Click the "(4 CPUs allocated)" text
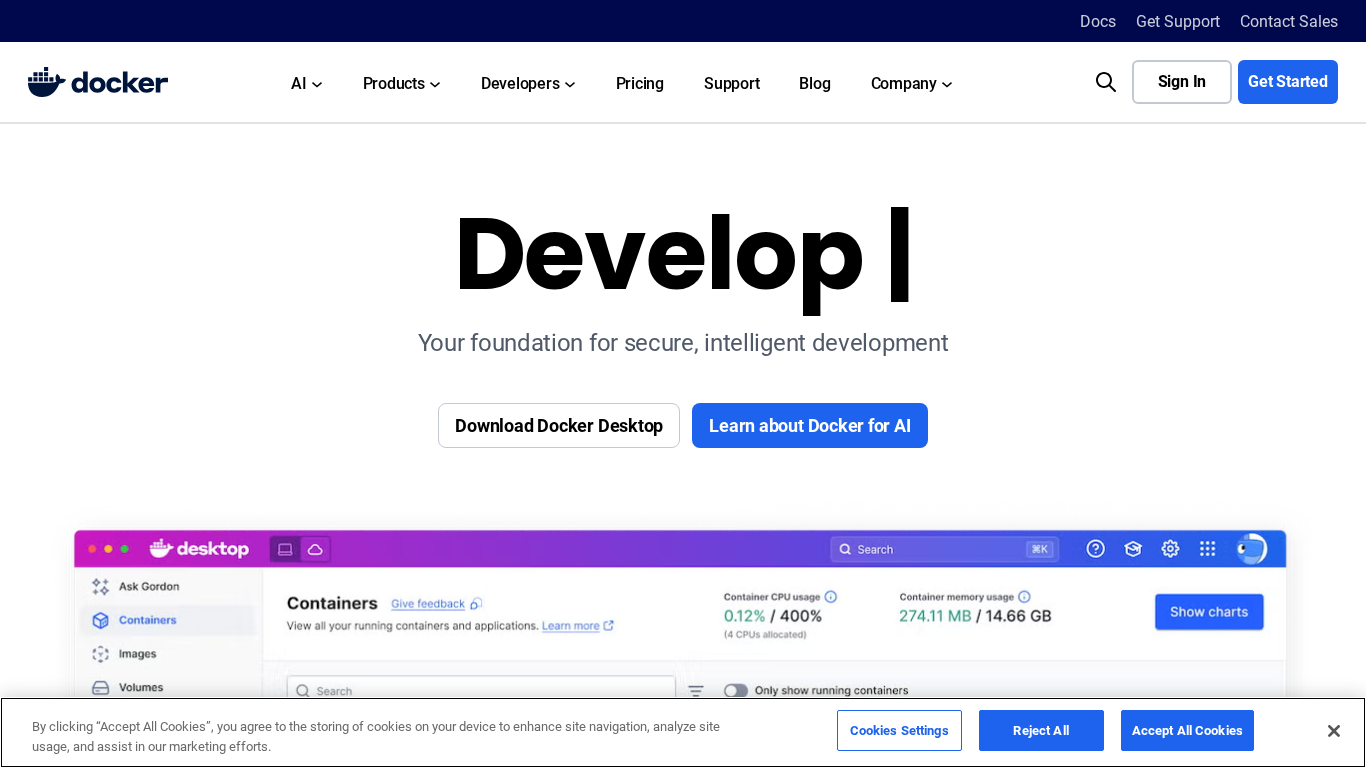Viewport: 1366px width, 768px height. [x=765, y=634]
